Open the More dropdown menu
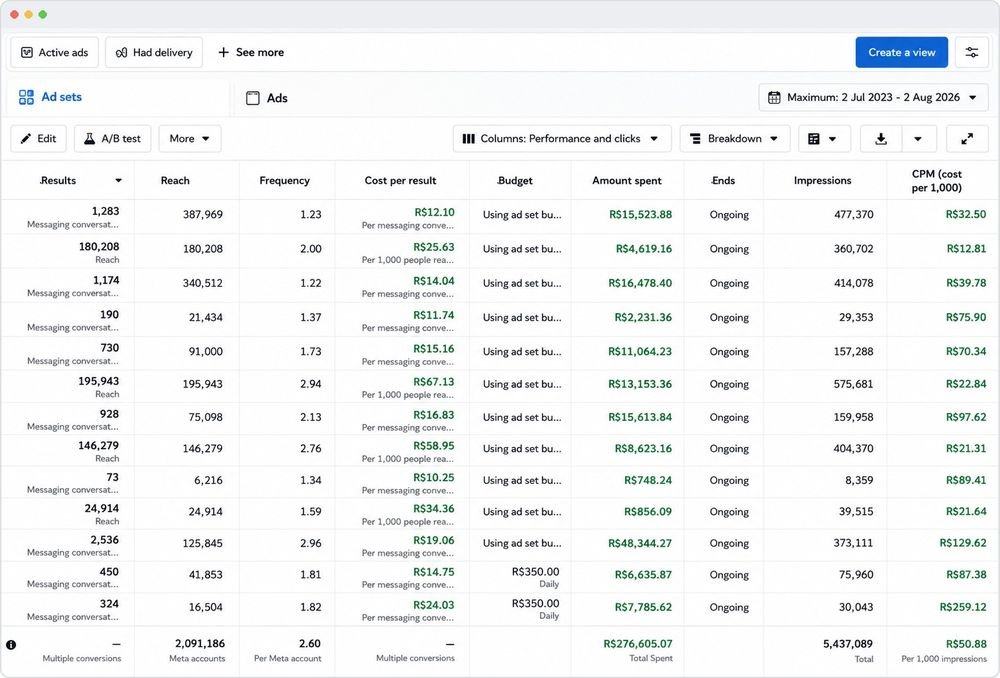Screen dimensions: 1000x678 tap(189, 138)
